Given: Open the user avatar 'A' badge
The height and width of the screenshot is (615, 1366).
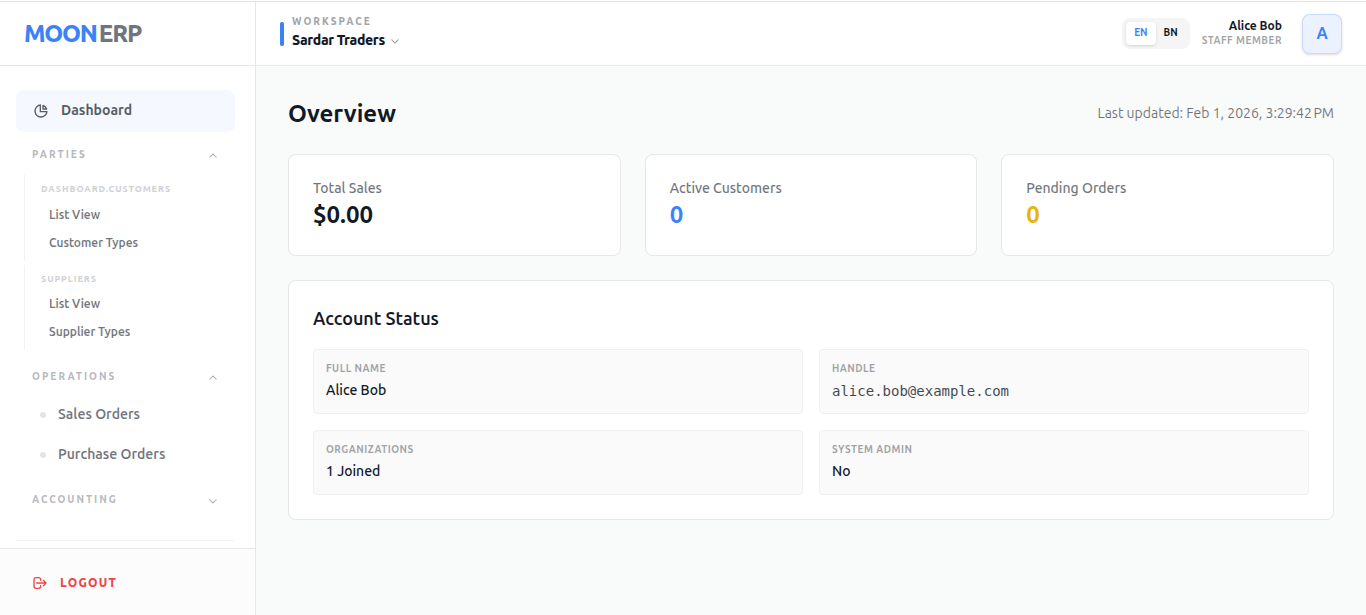Looking at the screenshot, I should [1321, 34].
